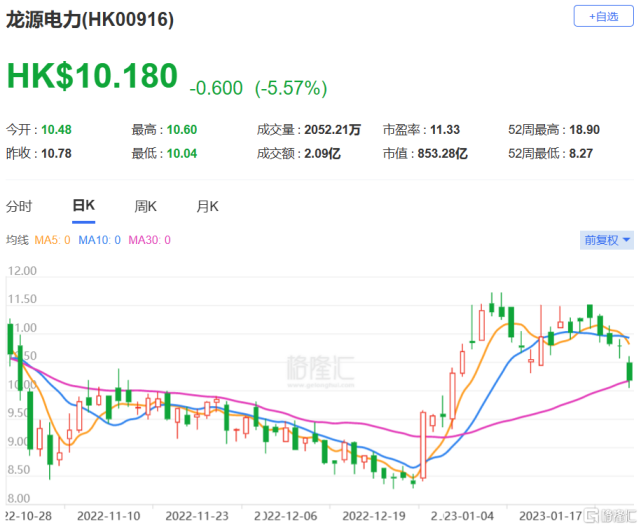Click the 均线 label
Viewport: 641px width, 528px height.
coord(17,240)
